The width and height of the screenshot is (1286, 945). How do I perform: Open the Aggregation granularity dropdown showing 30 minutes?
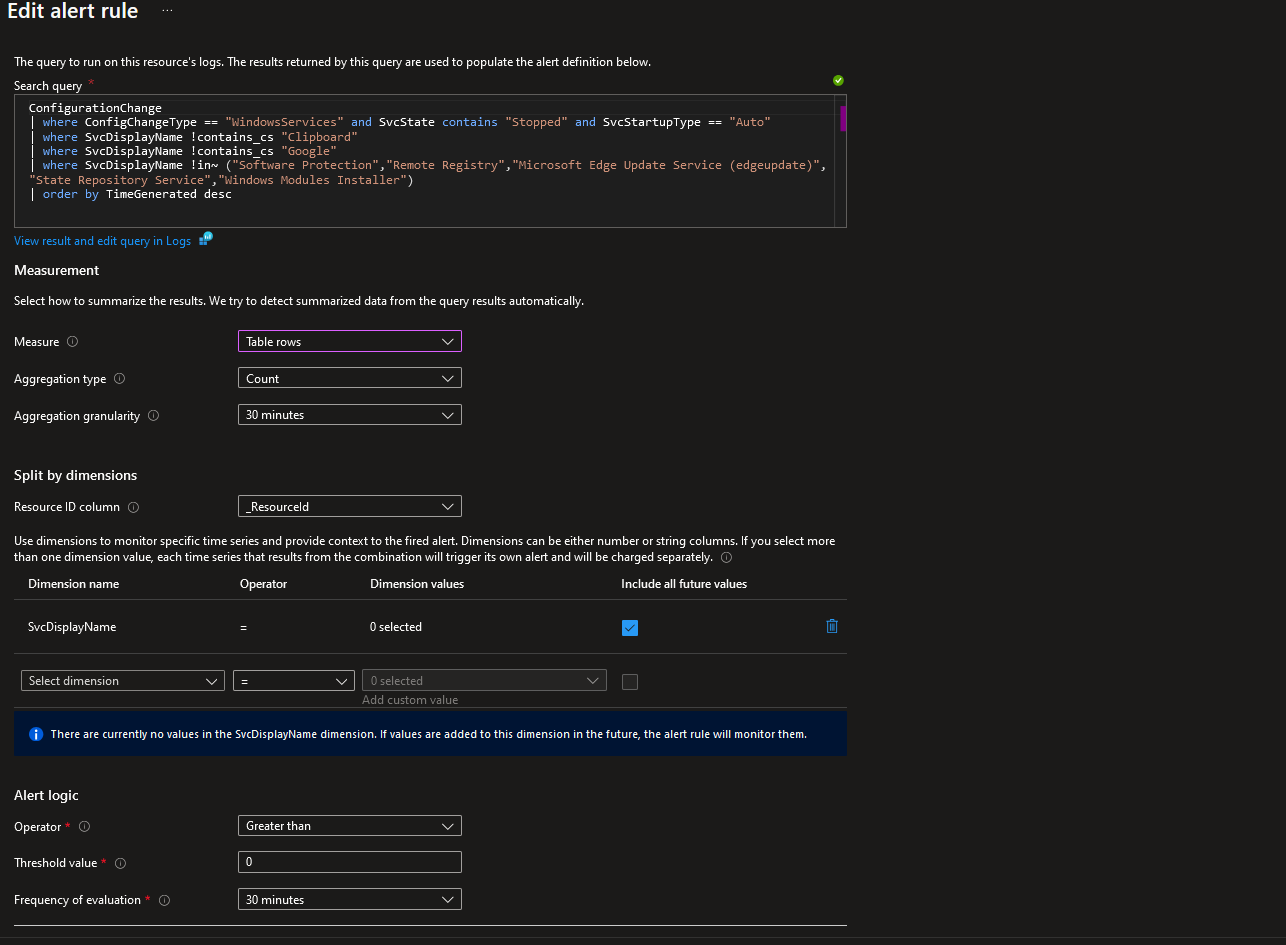(x=350, y=414)
